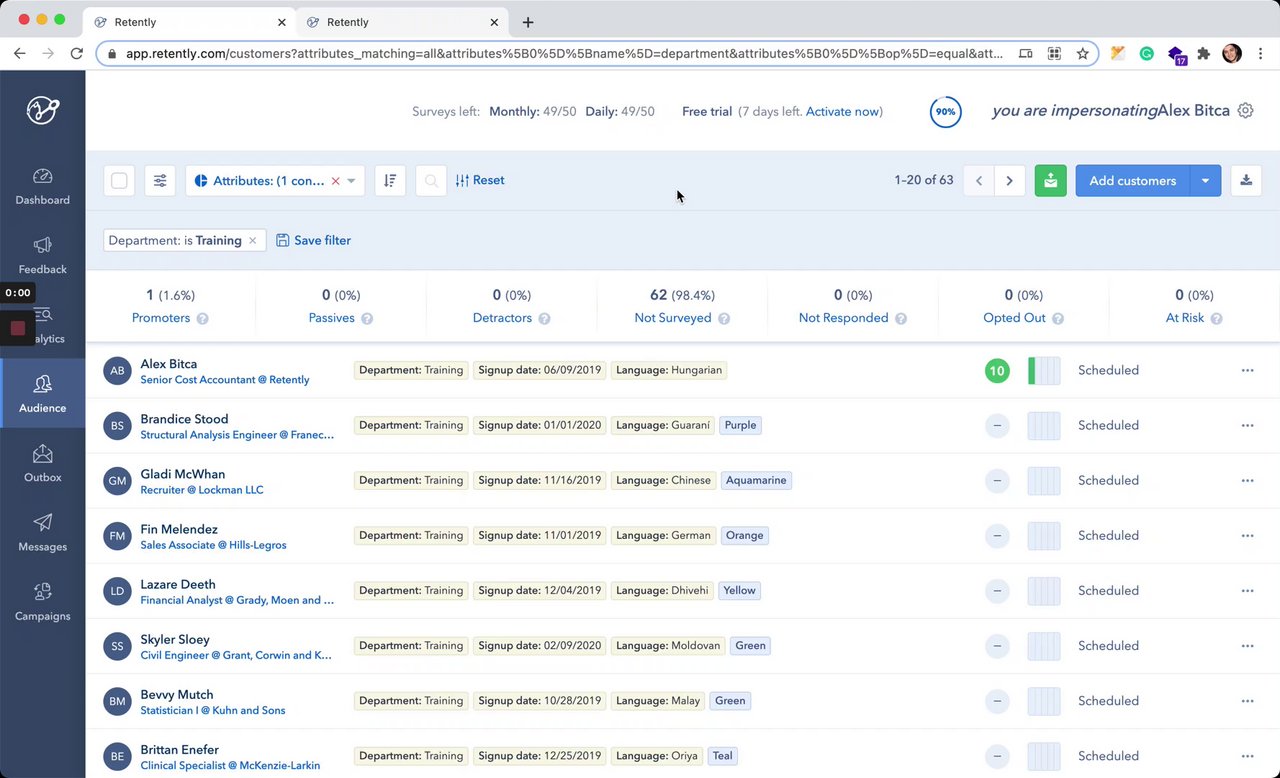Click the Save filter link
The image size is (1280, 778).
pyautogui.click(x=313, y=241)
